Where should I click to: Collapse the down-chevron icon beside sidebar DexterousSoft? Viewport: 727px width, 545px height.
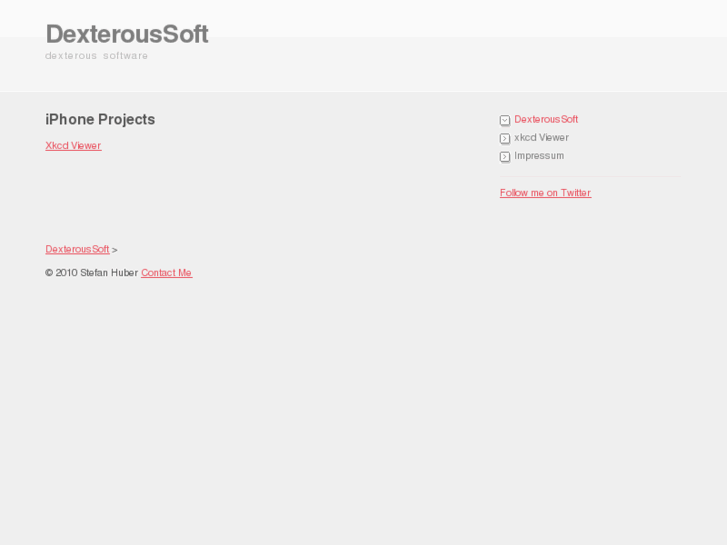pyautogui.click(x=505, y=120)
